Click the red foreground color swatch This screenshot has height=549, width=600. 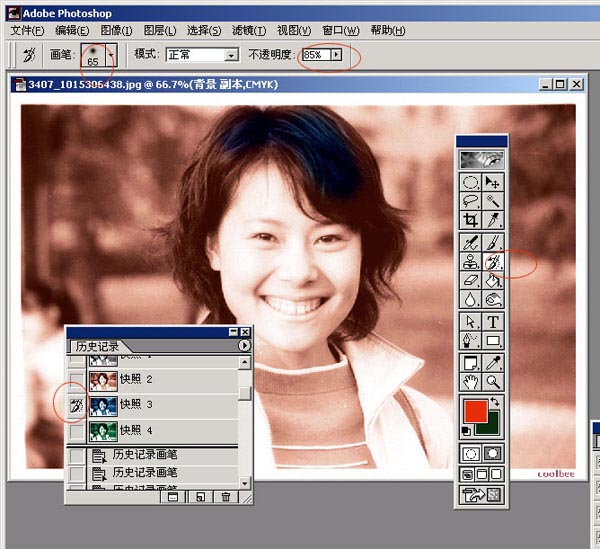point(474,411)
